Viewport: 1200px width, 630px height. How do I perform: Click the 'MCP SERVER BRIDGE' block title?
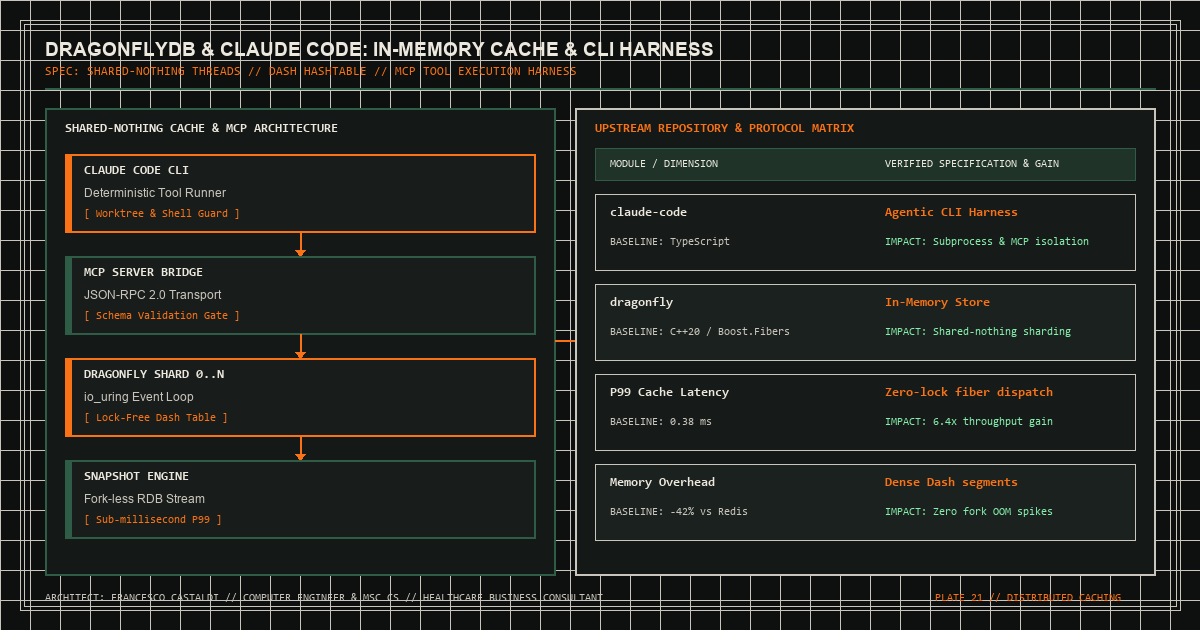(143, 272)
